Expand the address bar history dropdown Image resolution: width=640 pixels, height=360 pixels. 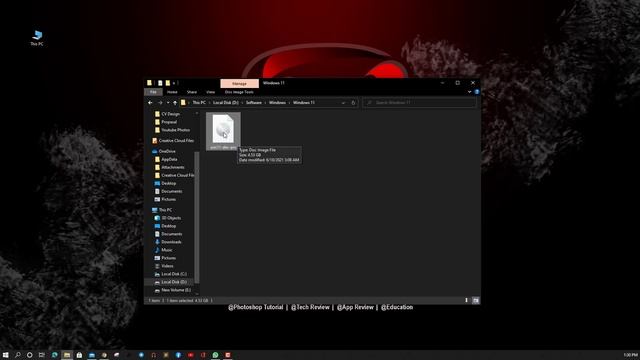(343, 103)
